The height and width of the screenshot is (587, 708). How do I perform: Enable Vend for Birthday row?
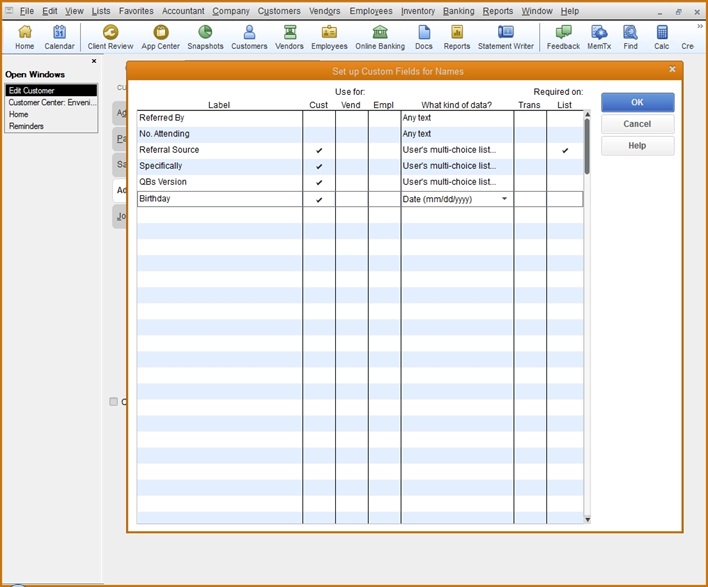tap(352, 199)
